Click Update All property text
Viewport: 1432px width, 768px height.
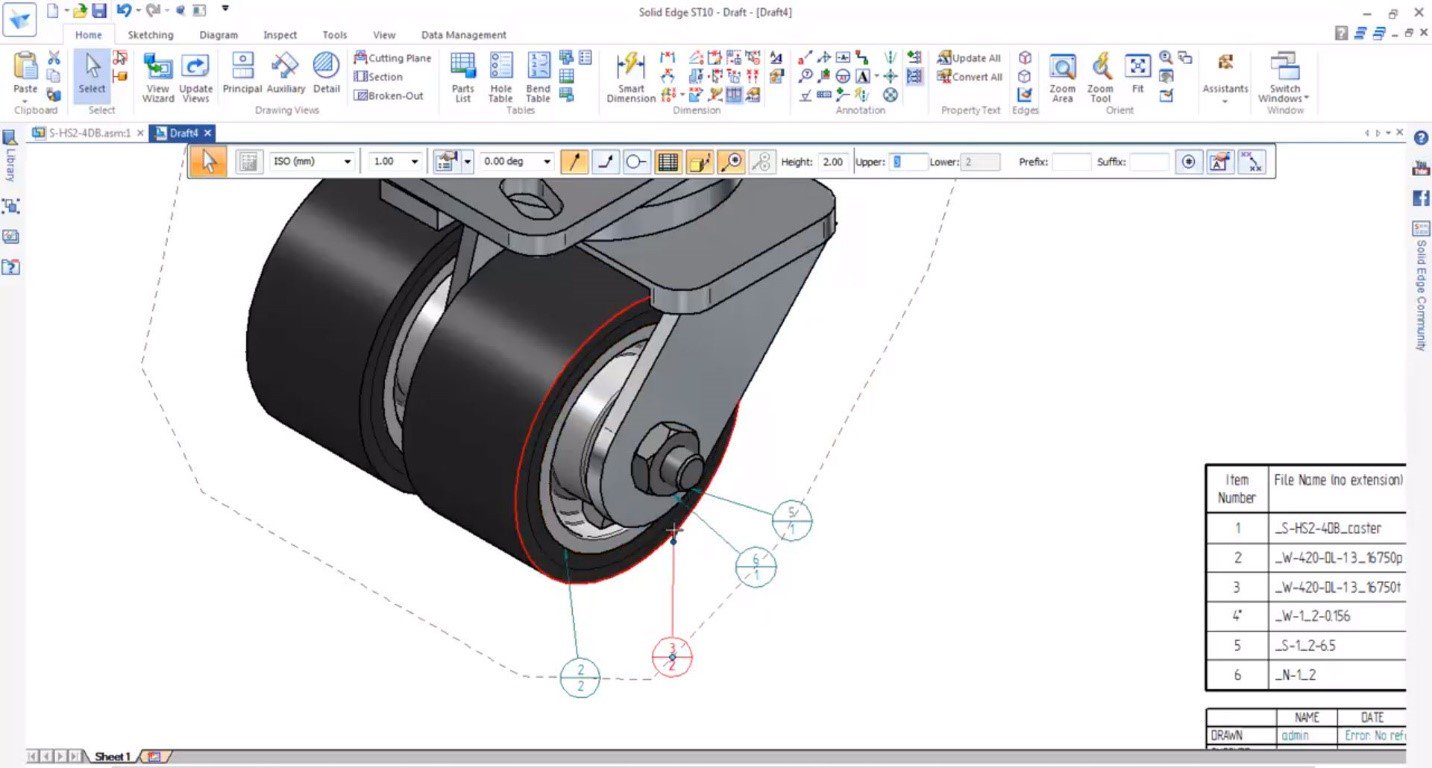pyautogui.click(x=968, y=58)
